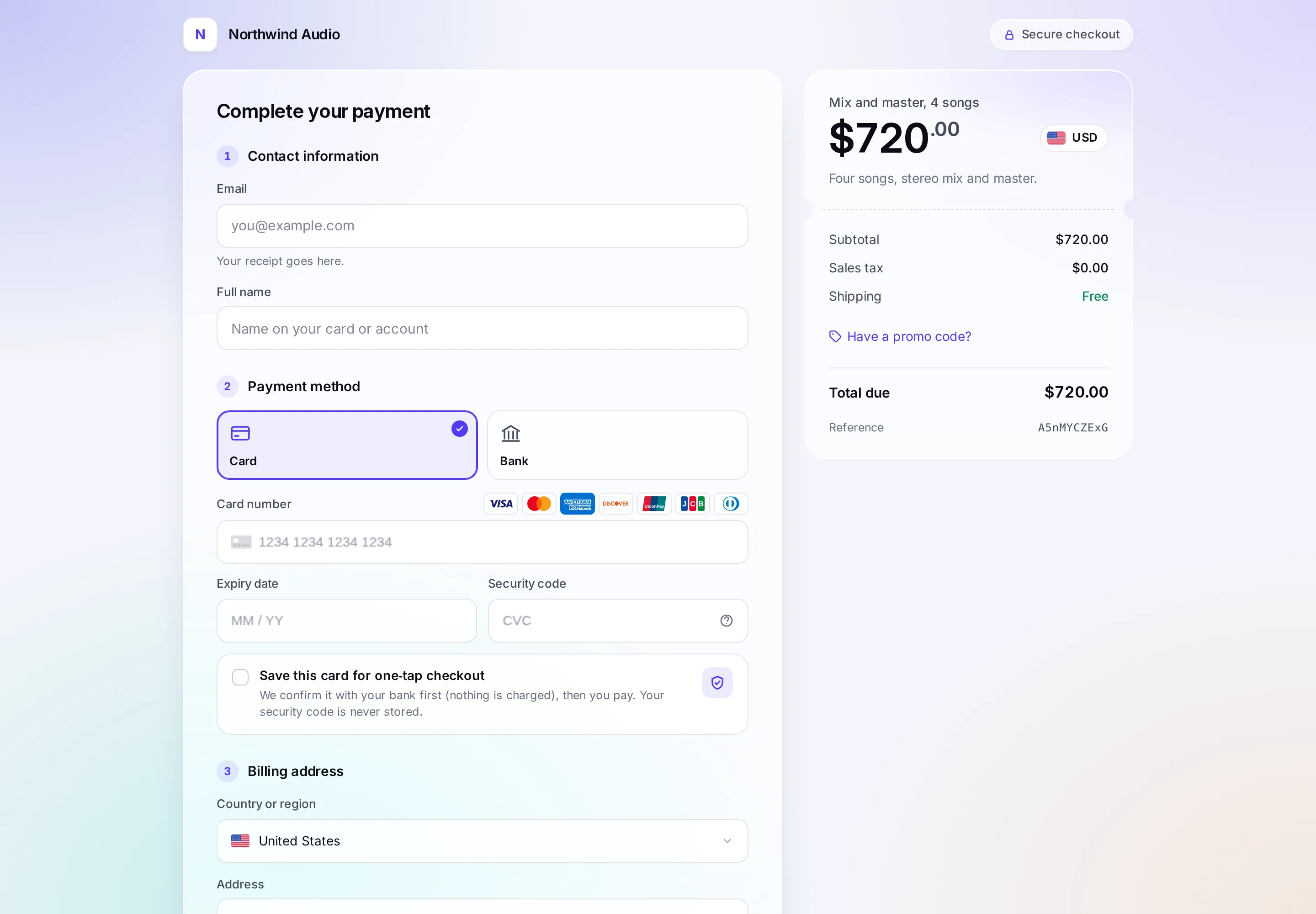Screen dimensions: 1316x914
Task: Click 'Your receipt goes here.' hint text
Action: [280, 261]
